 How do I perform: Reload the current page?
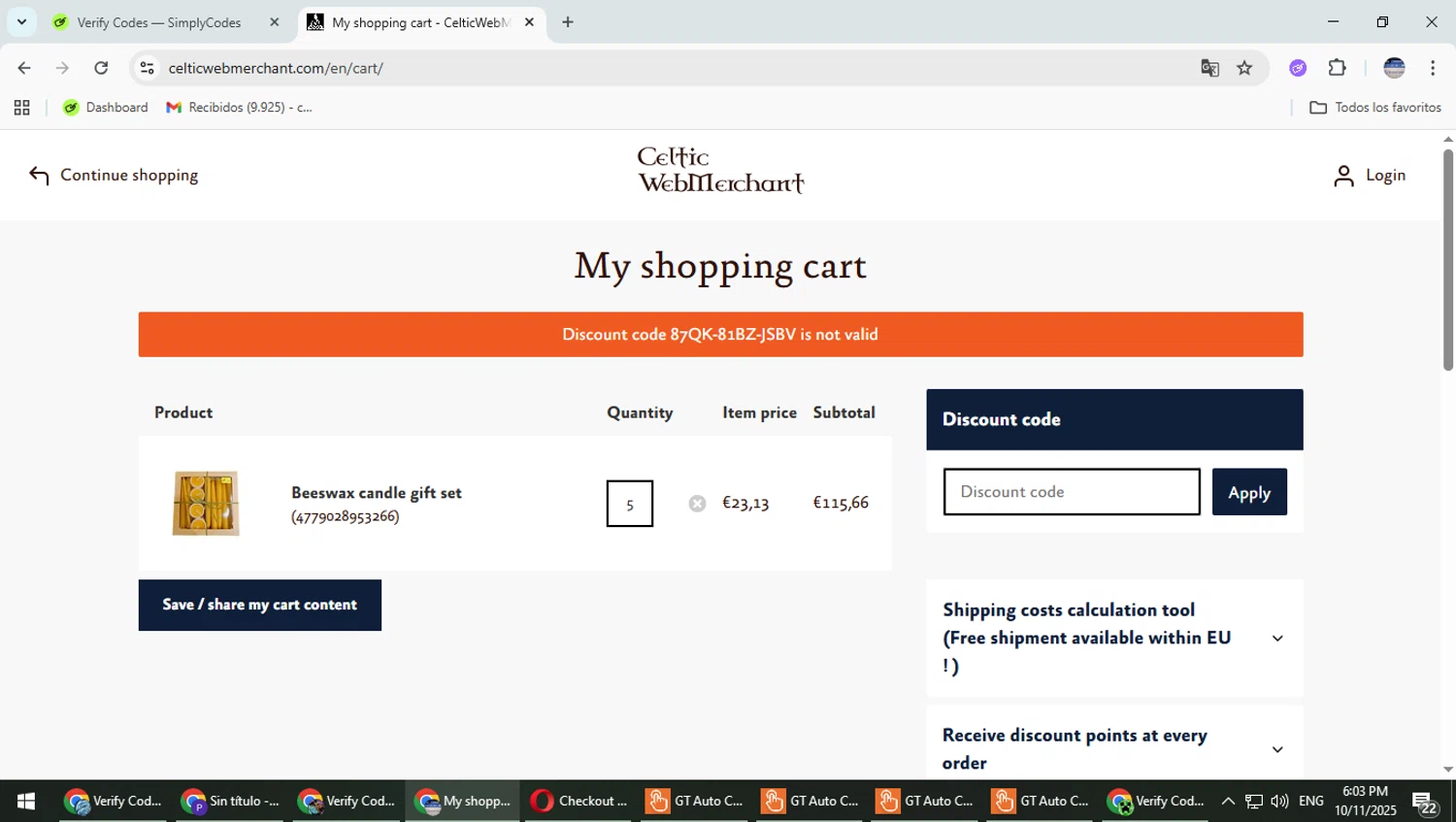101,68
